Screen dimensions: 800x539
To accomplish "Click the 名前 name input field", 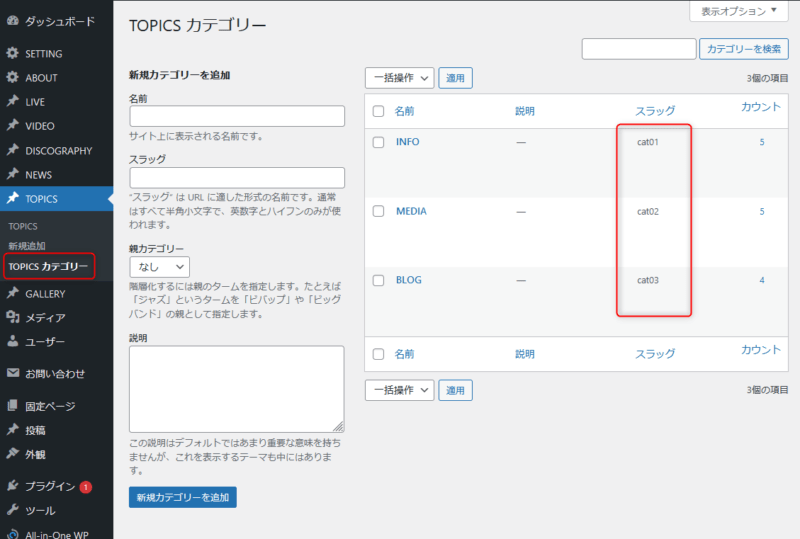I will click(236, 117).
